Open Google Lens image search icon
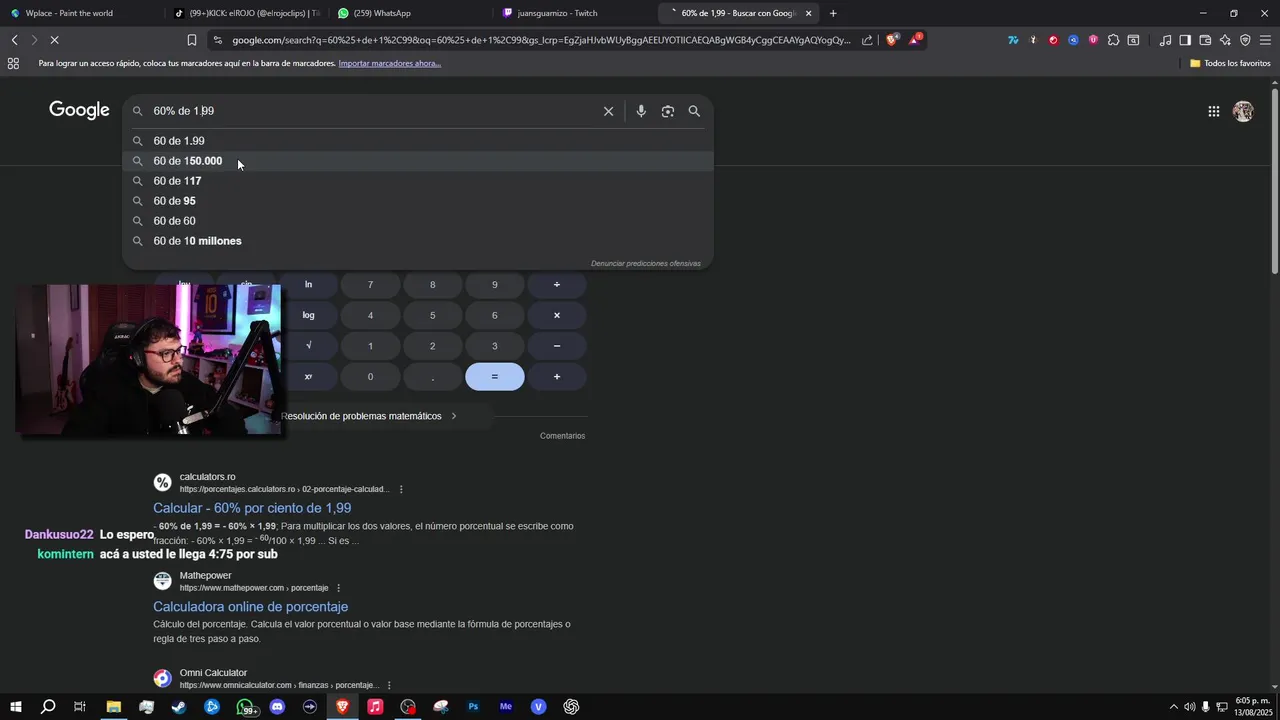 tap(668, 111)
